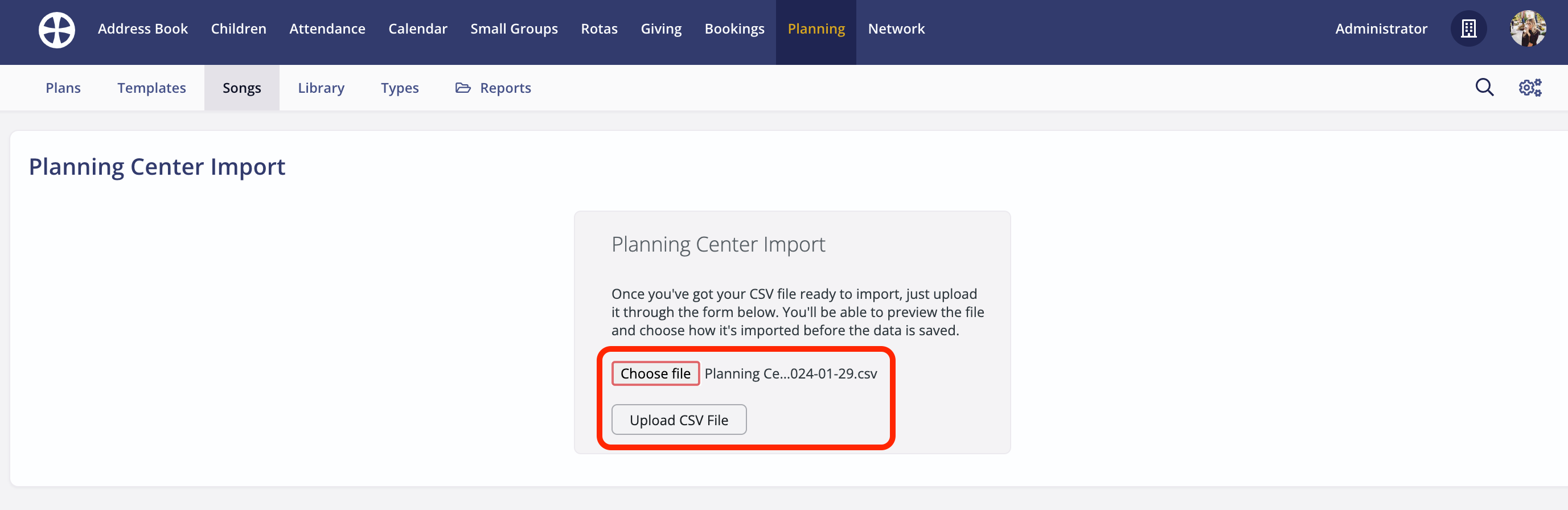
Task: Open the search magnifier icon
Action: click(x=1484, y=88)
